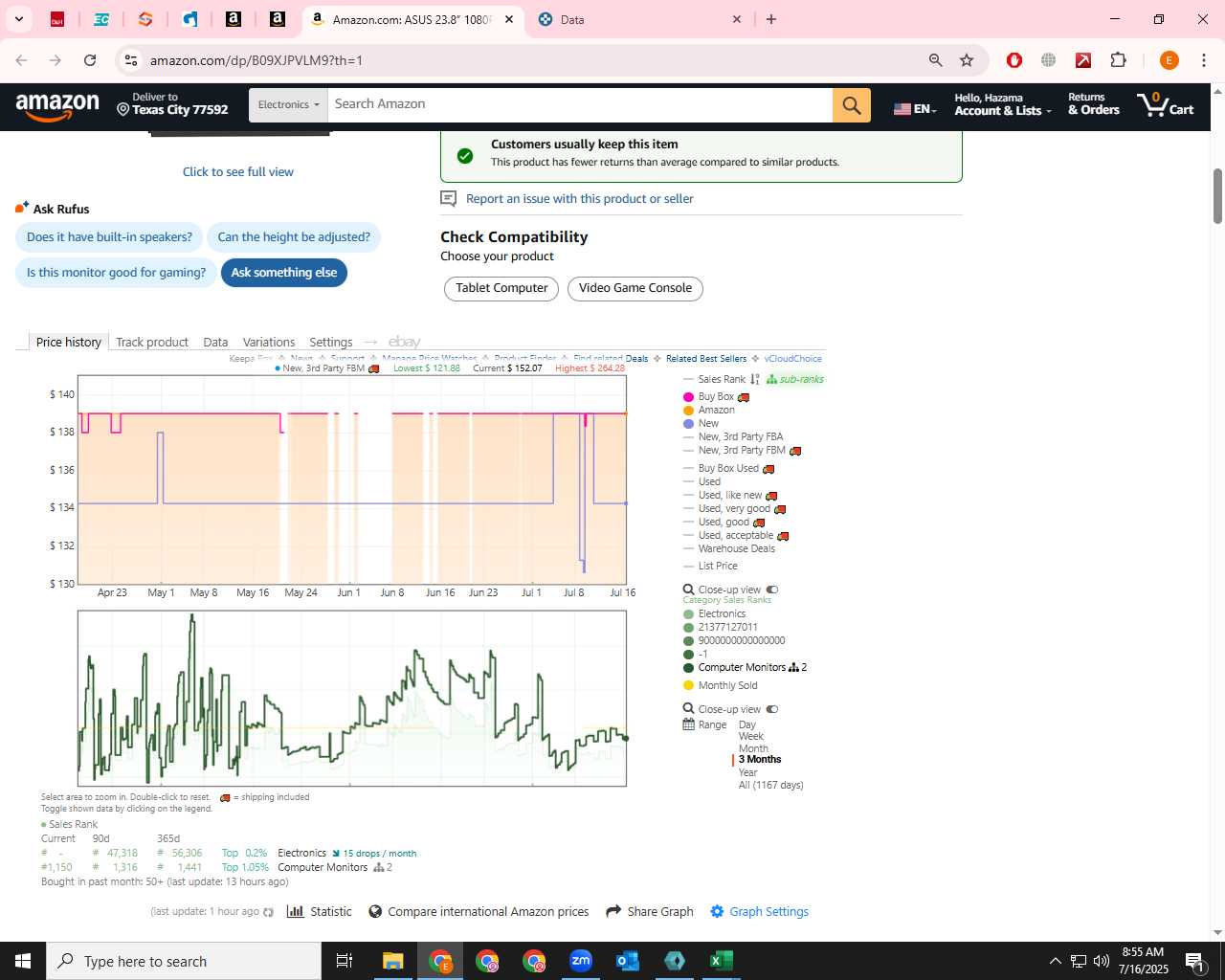Viewport: 1225px width, 980px height.
Task: Open Outlook from the taskbar
Action: click(x=628, y=961)
